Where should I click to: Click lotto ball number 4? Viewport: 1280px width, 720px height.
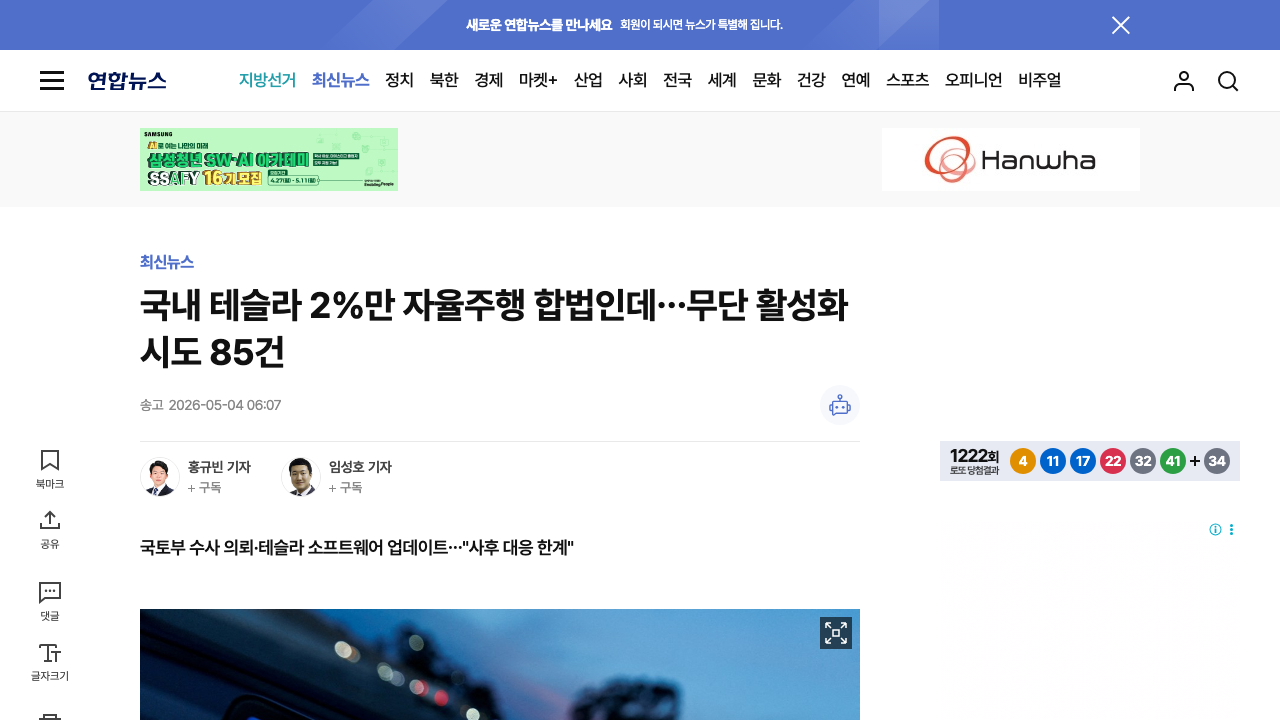point(1023,461)
